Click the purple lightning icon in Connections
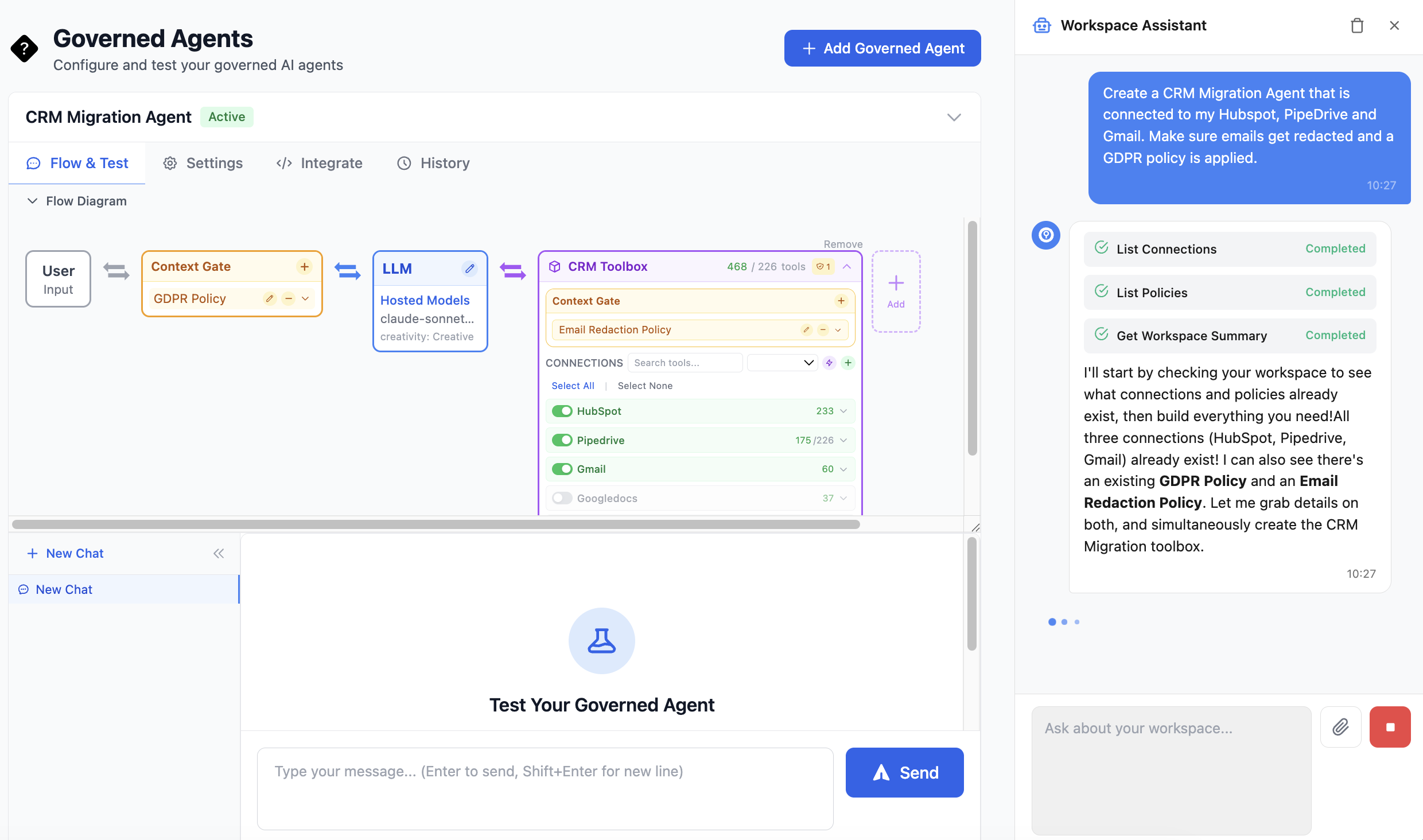 [829, 363]
